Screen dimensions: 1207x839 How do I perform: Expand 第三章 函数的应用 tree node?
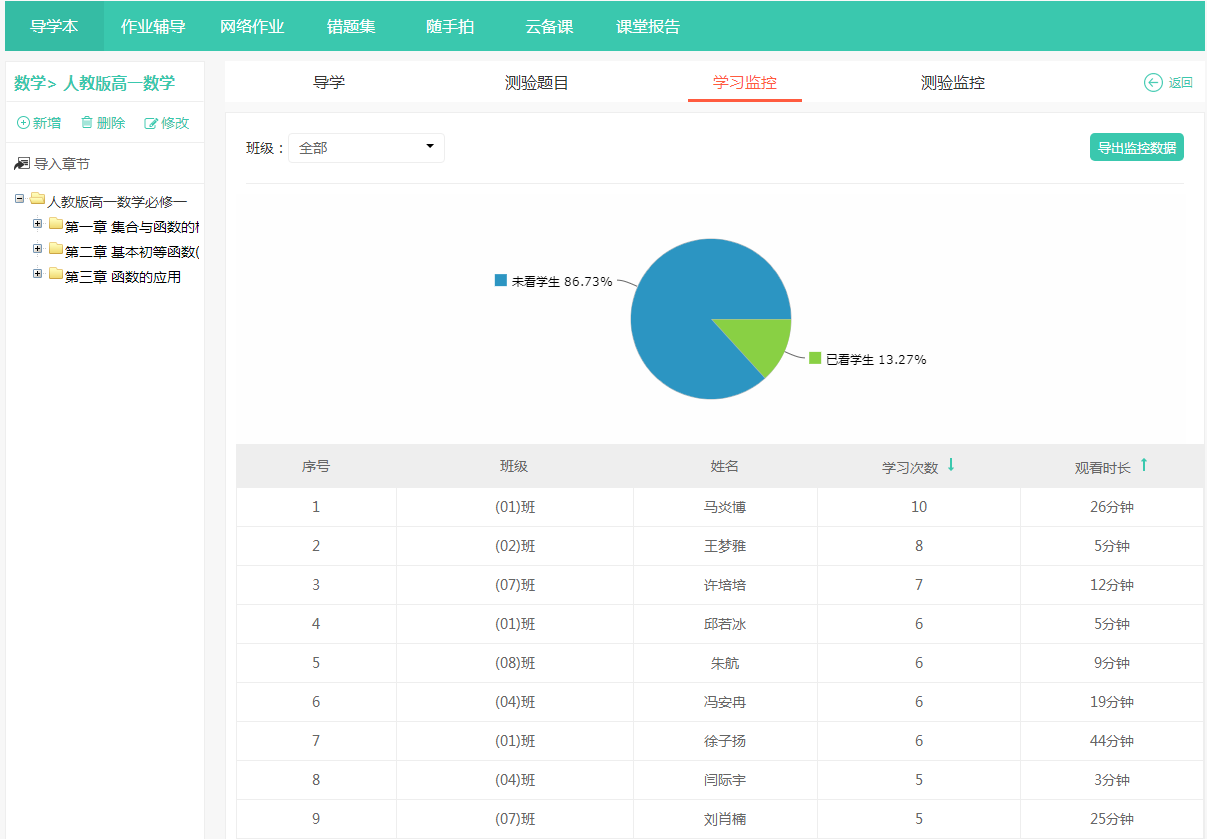coord(38,274)
